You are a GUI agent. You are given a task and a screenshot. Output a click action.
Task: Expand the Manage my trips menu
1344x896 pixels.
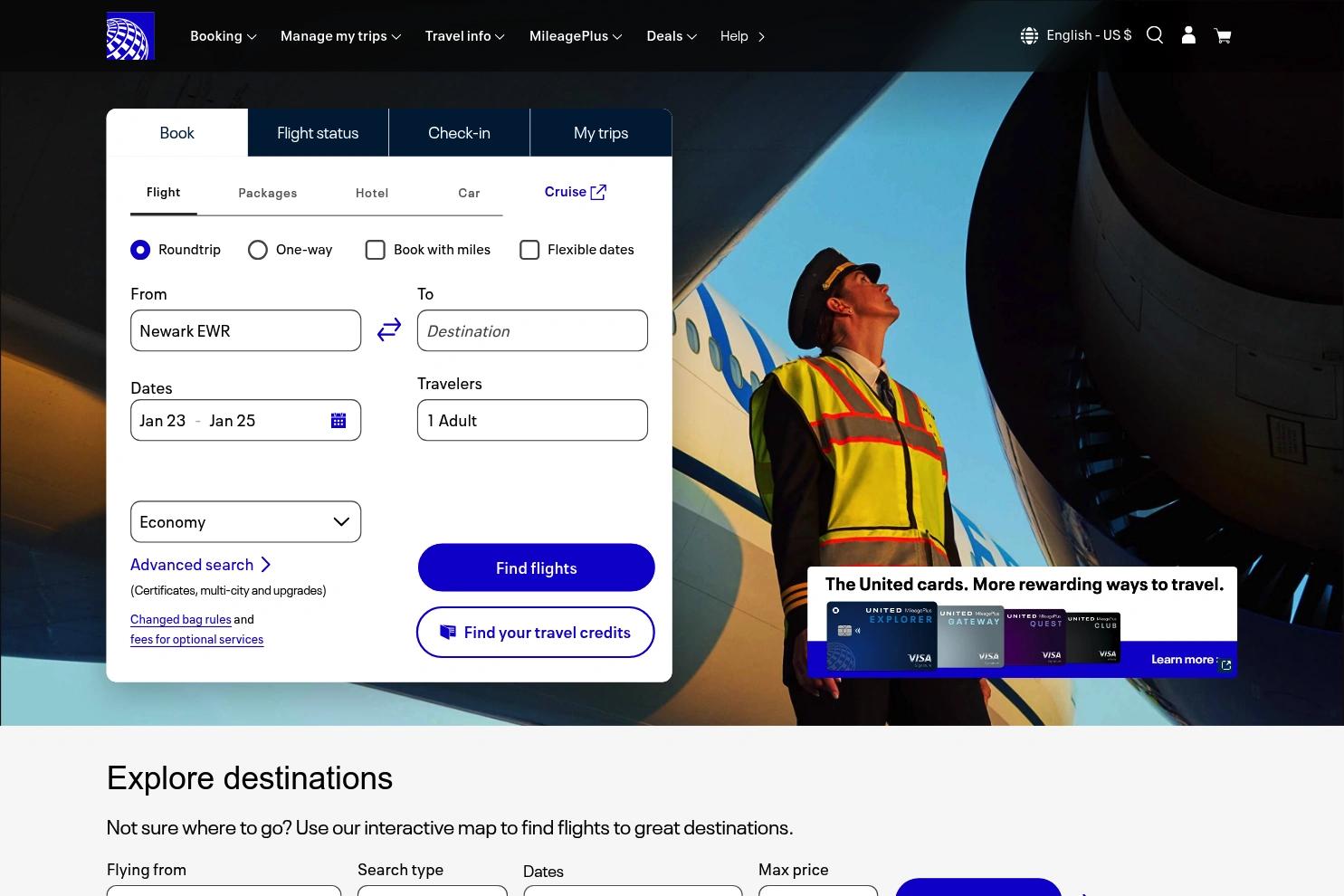(340, 36)
